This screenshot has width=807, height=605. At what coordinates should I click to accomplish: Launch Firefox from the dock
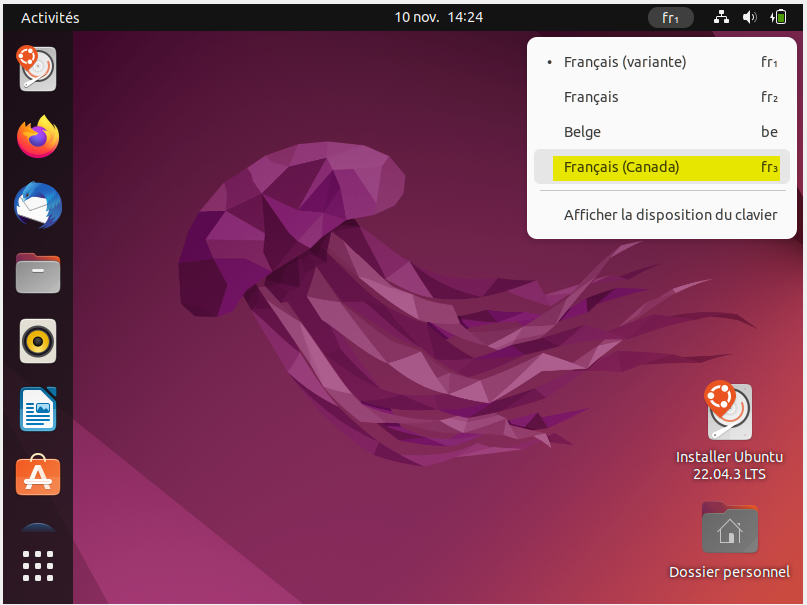pyautogui.click(x=38, y=137)
